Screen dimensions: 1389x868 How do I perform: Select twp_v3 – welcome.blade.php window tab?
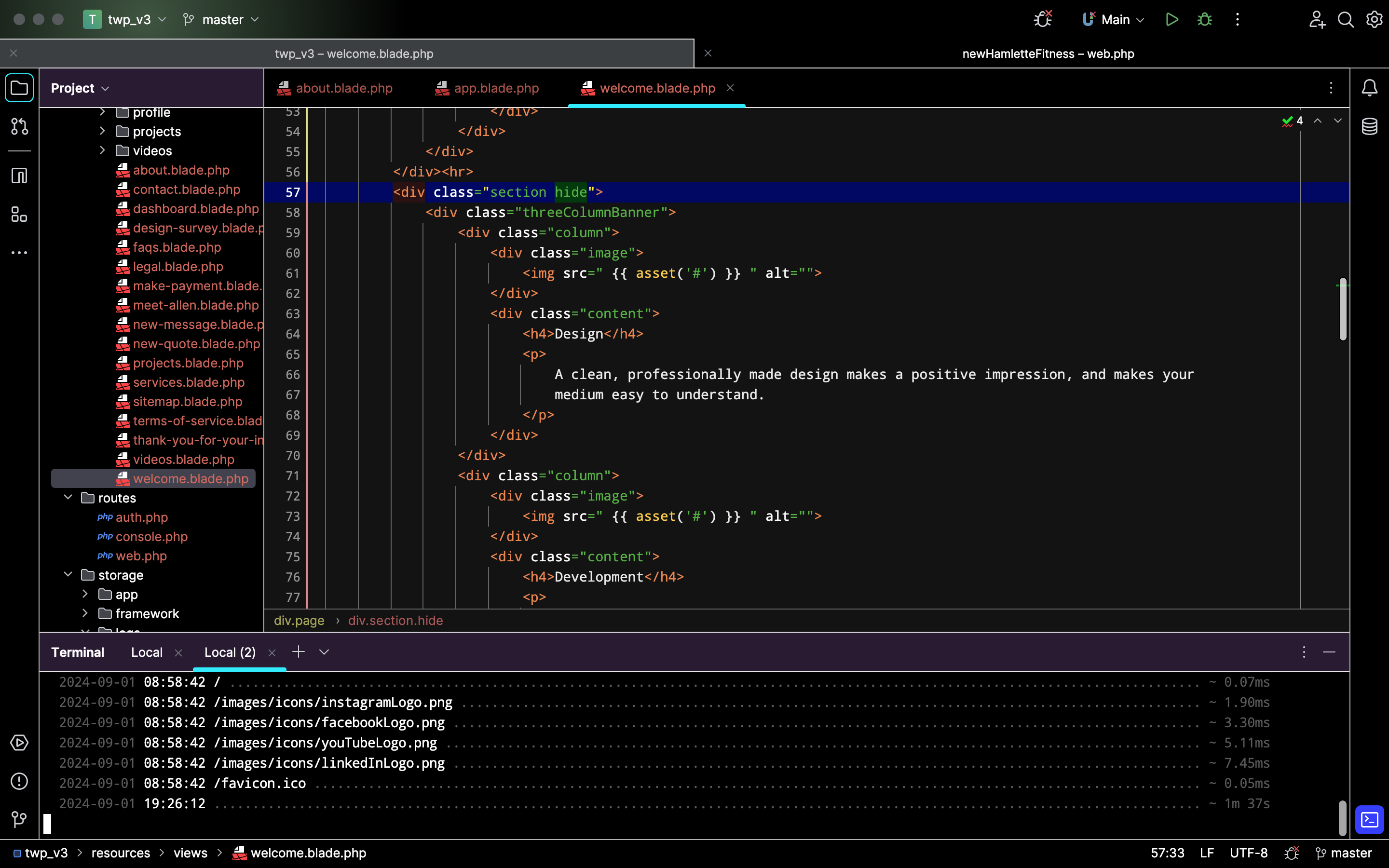(x=354, y=54)
